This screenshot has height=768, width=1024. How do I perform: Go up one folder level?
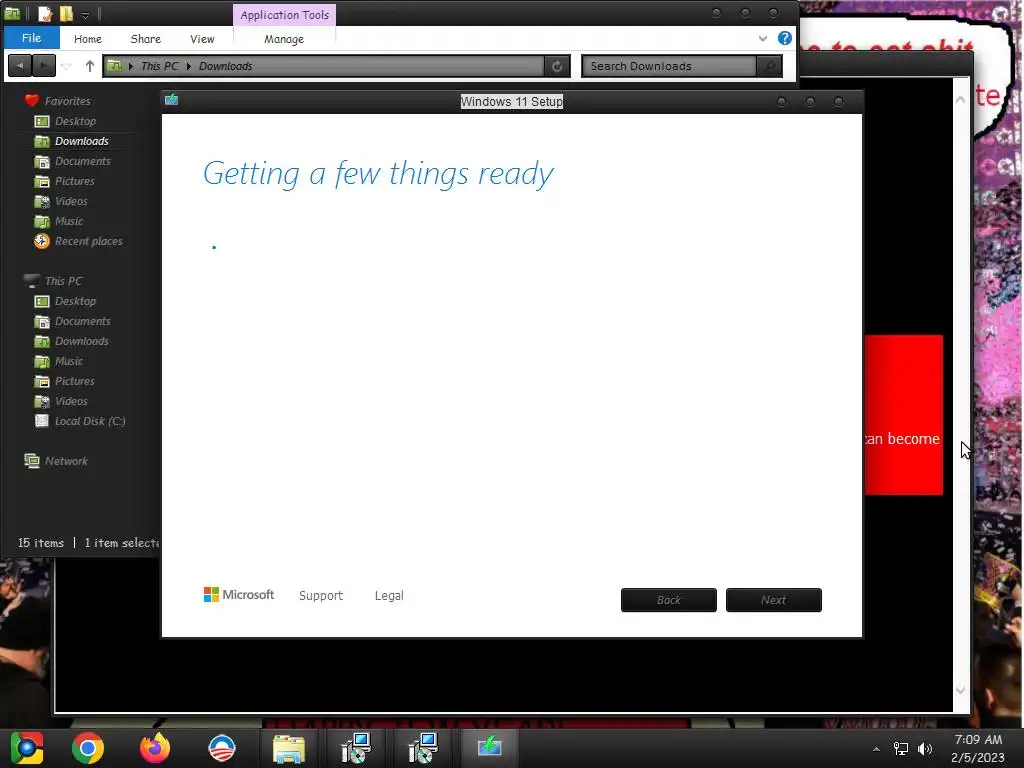click(89, 66)
